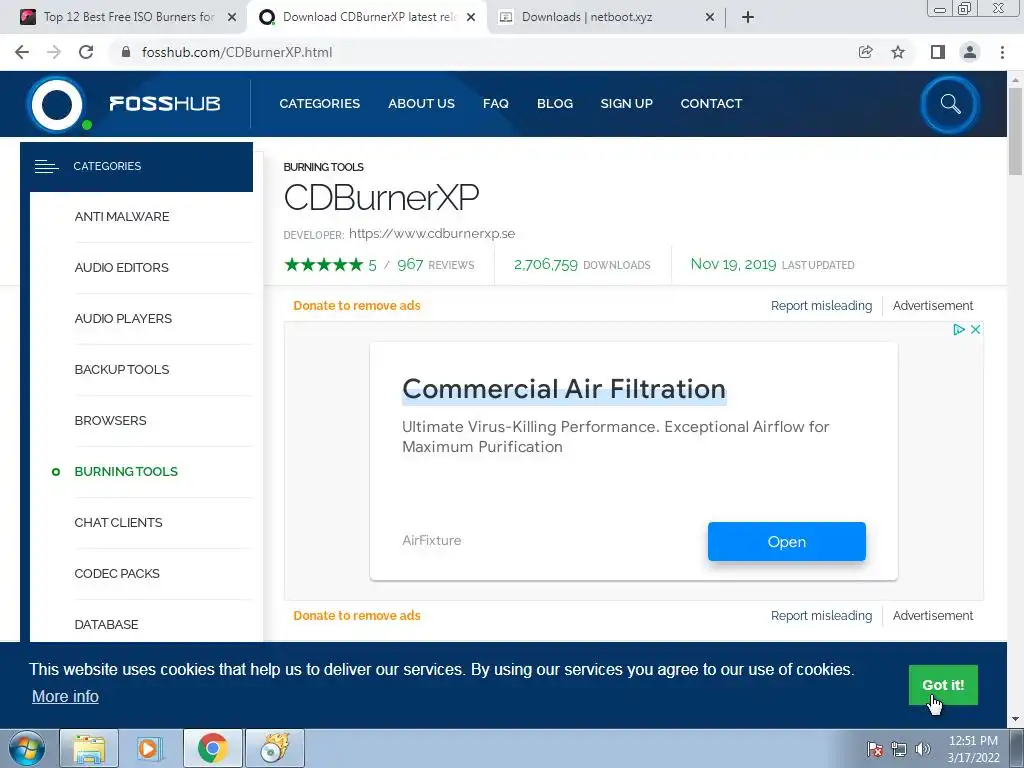Click the FOSSHUB wordmark text
The image size is (1024, 768).
point(165,104)
